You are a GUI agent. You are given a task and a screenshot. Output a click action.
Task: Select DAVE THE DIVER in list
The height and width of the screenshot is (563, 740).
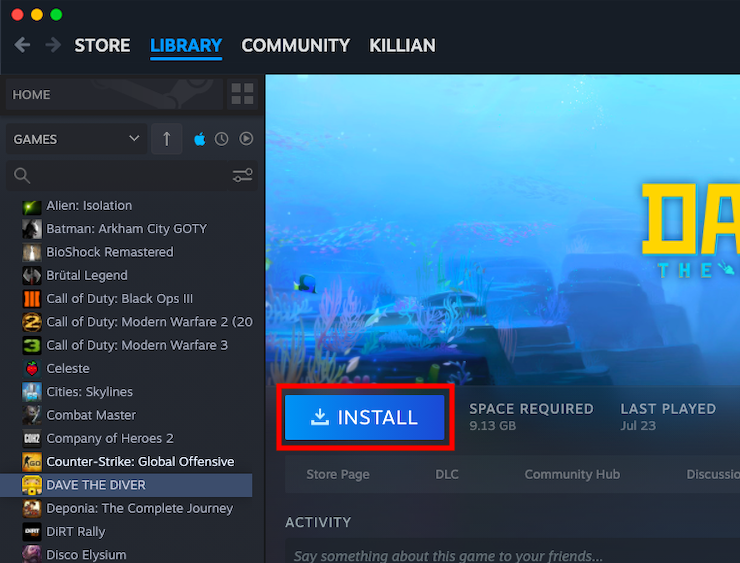coord(126,485)
